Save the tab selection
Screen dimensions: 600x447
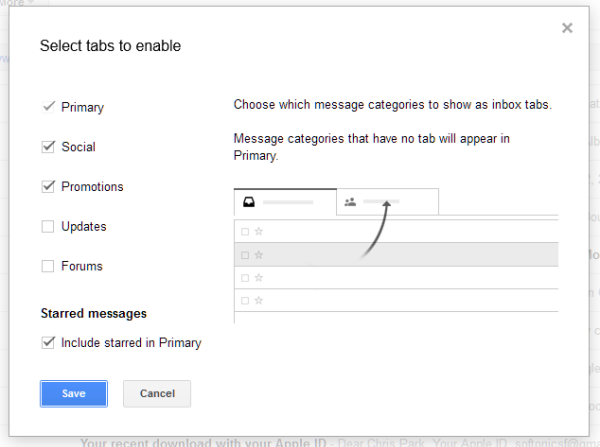click(x=73, y=394)
